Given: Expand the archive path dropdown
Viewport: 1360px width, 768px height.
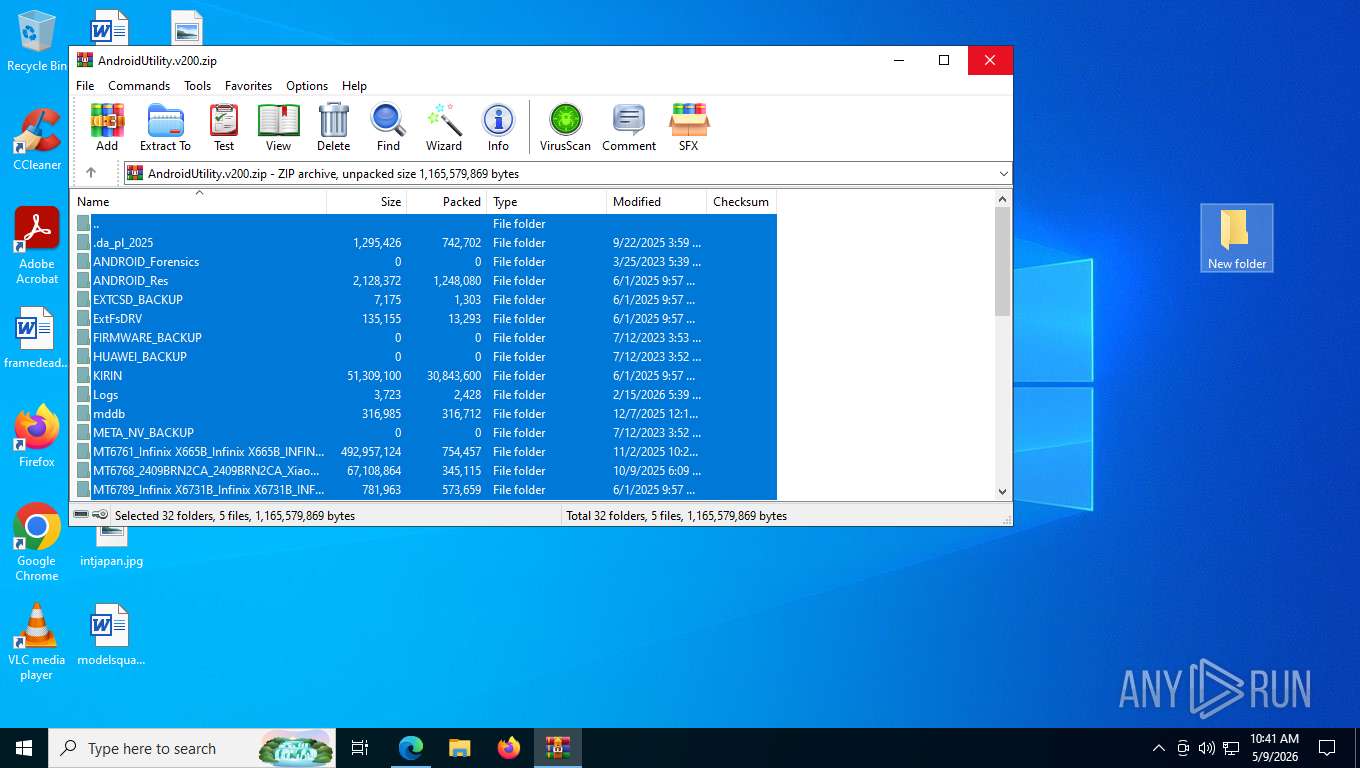Looking at the screenshot, I should tap(1003, 174).
